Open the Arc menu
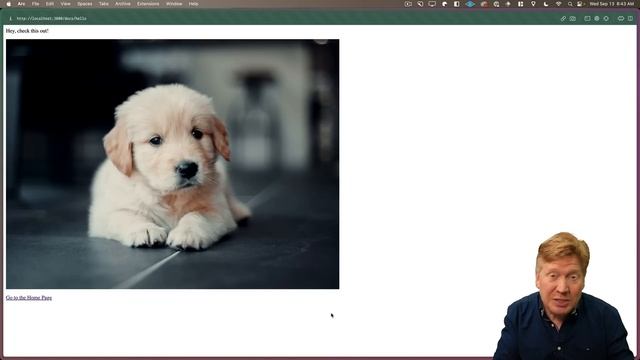The image size is (640, 360). pyautogui.click(x=21, y=4)
